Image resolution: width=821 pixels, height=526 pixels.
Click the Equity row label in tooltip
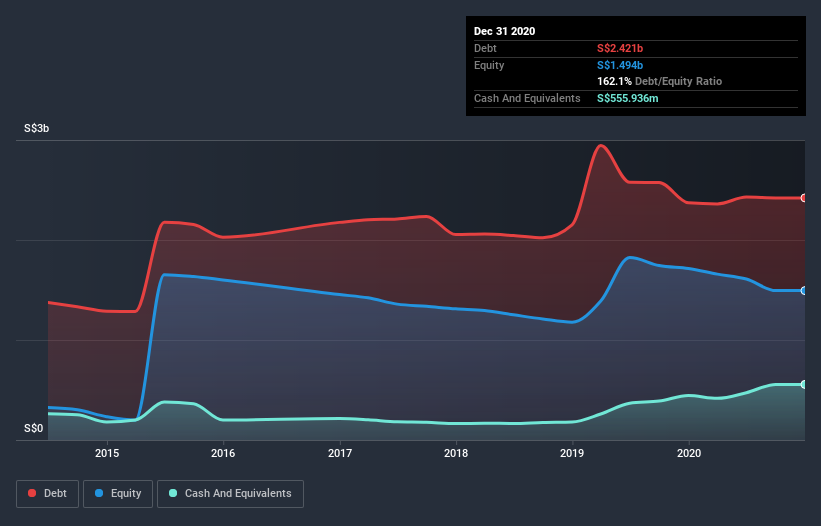pyautogui.click(x=489, y=65)
